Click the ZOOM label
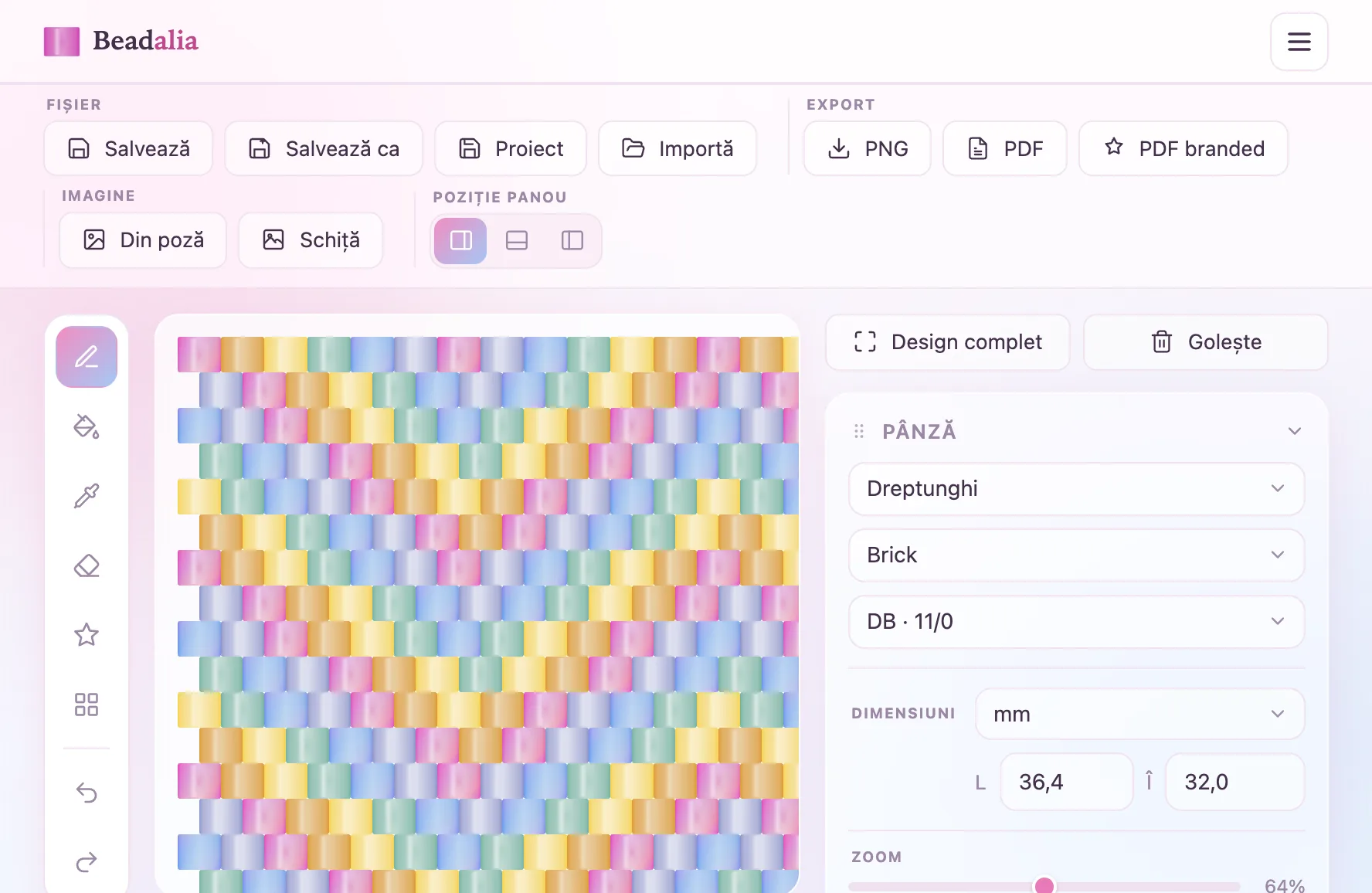 876,857
